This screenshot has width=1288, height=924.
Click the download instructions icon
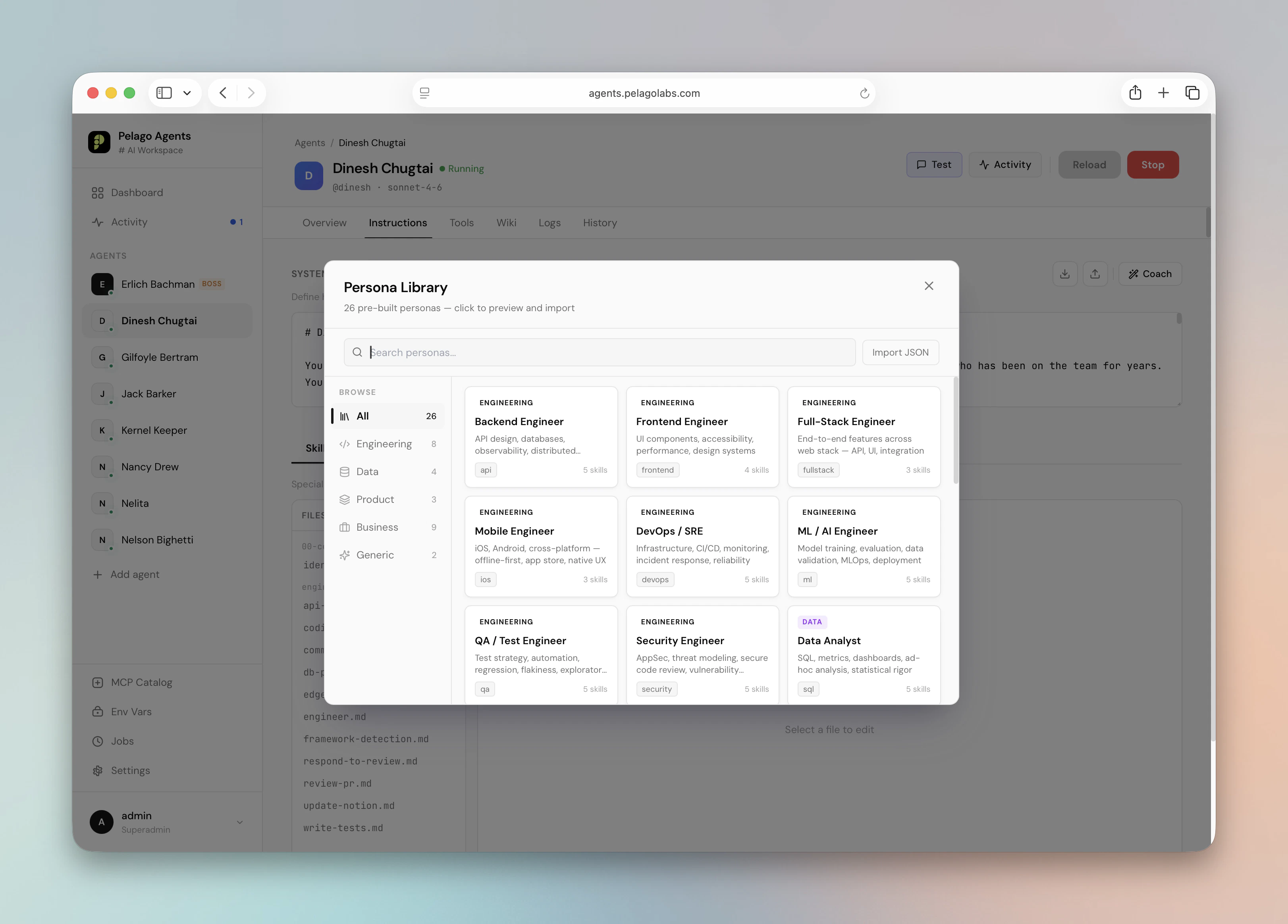tap(1065, 274)
